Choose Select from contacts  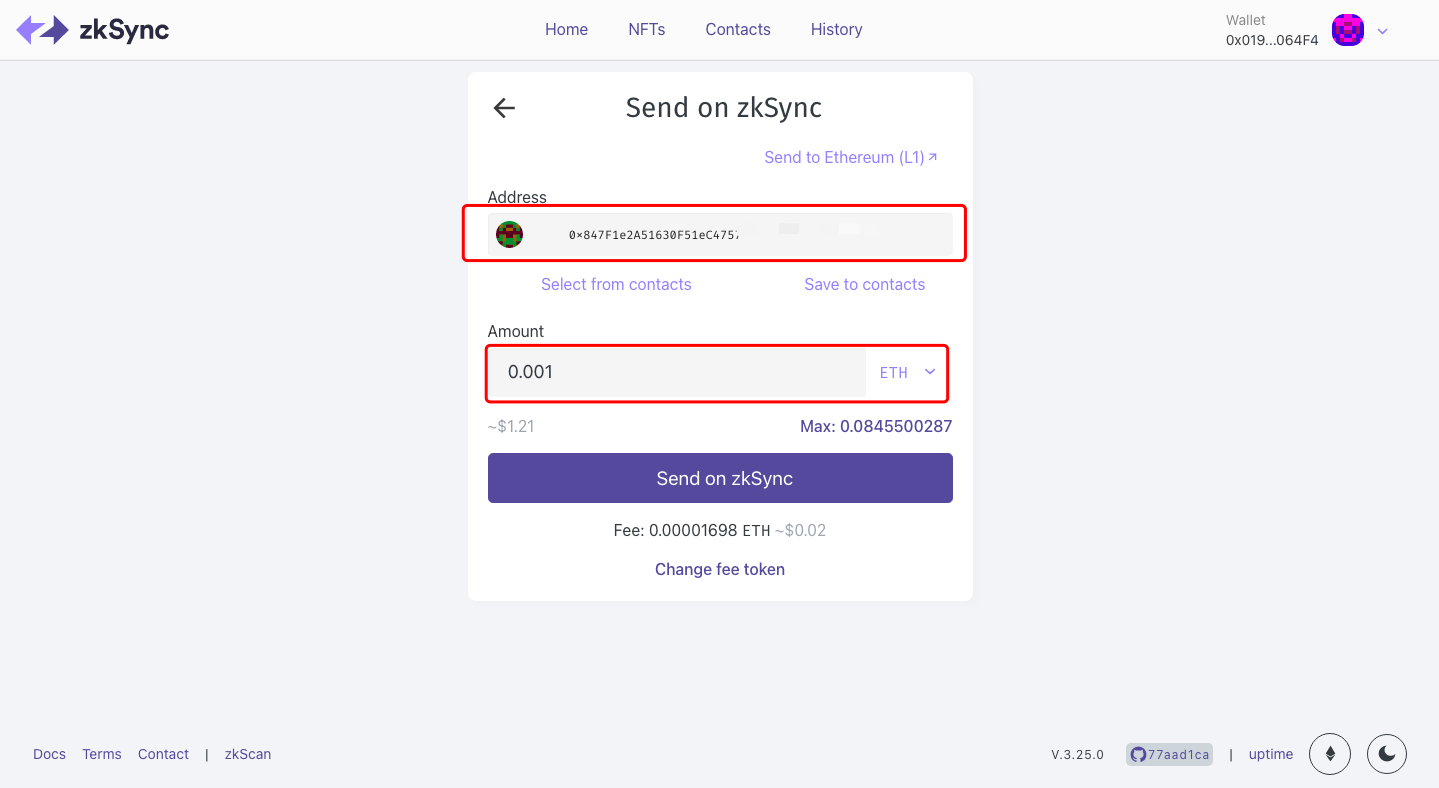[x=616, y=284]
